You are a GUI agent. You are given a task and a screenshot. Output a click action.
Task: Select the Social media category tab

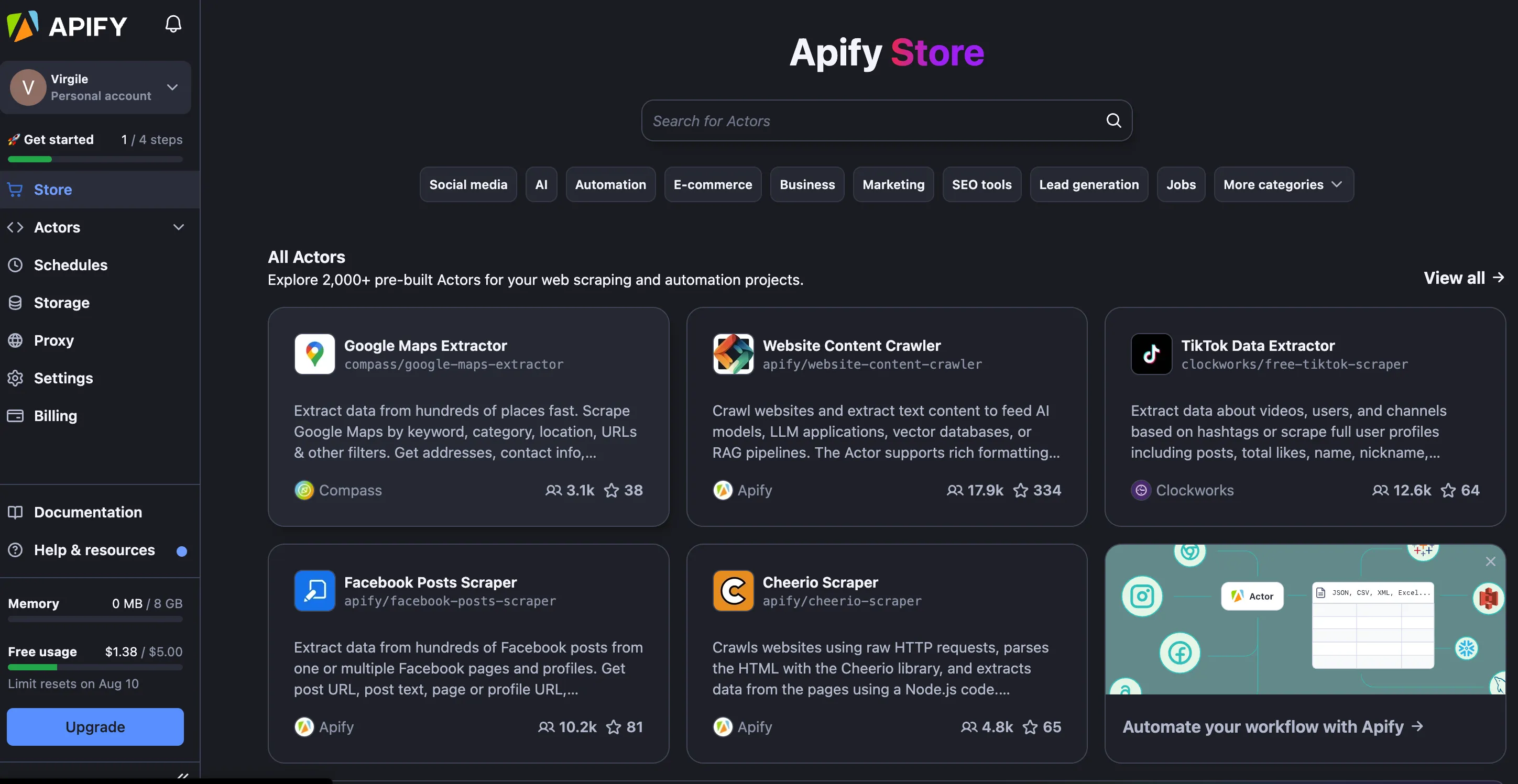pos(468,185)
